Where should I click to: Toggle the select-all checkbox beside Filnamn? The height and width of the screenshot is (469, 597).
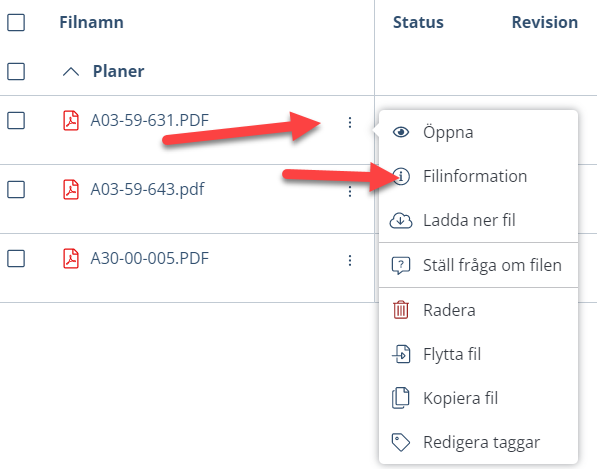(16, 22)
